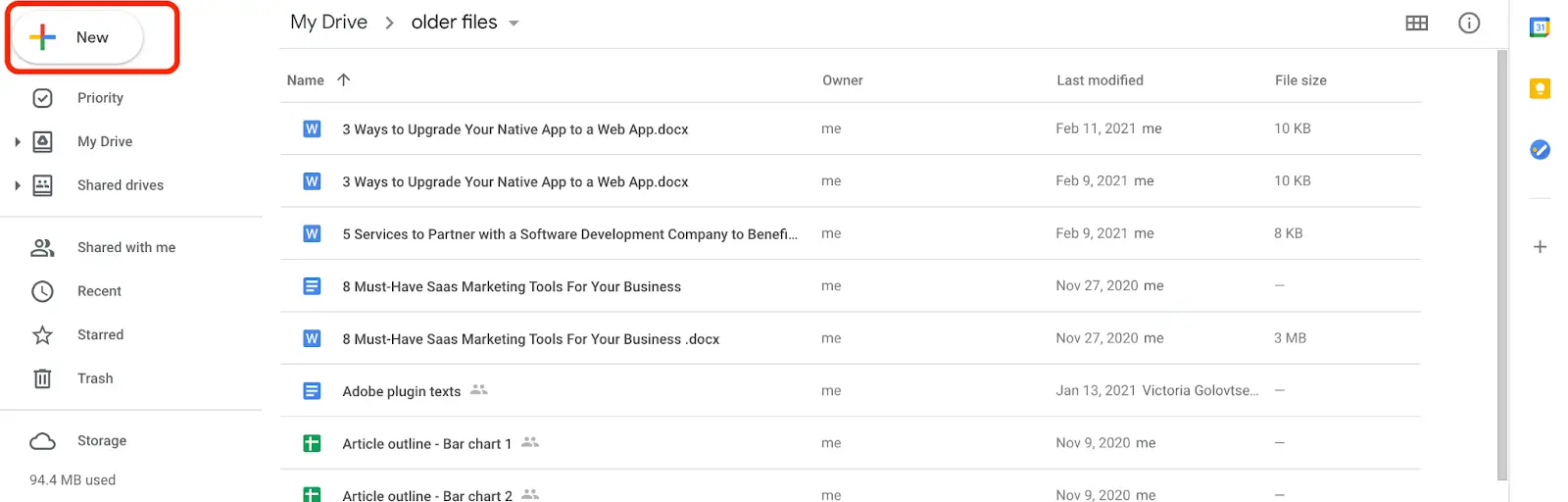
Task: Click the Owner column header
Action: point(843,80)
